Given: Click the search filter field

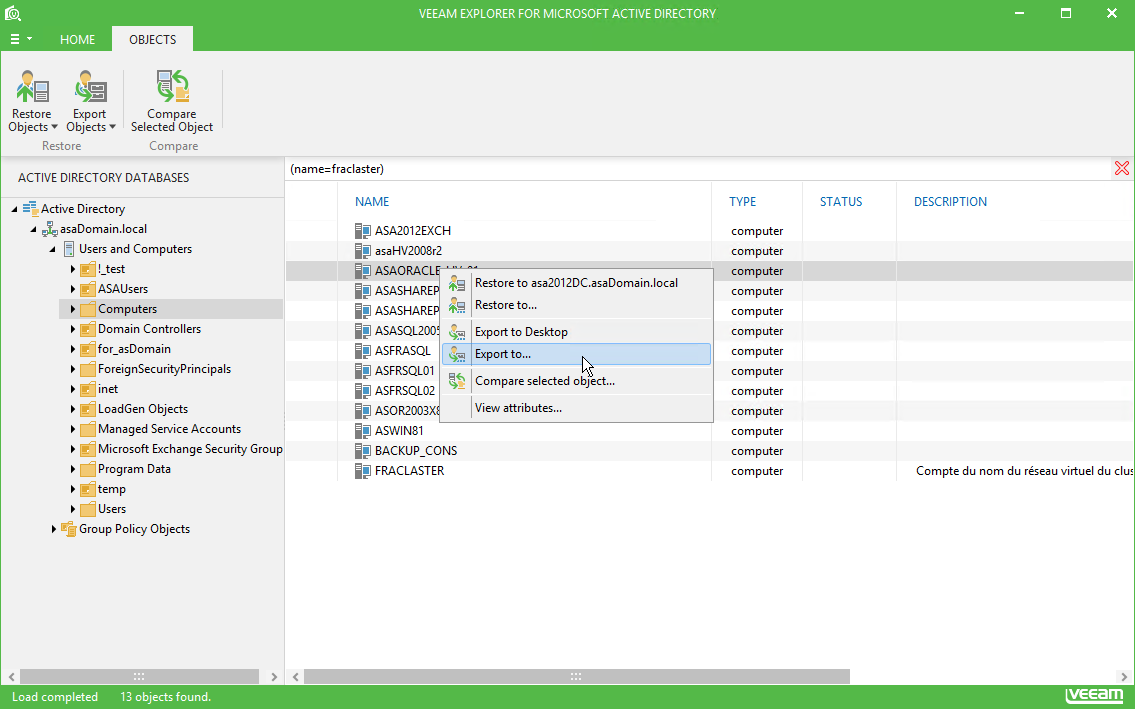Looking at the screenshot, I should 699,169.
